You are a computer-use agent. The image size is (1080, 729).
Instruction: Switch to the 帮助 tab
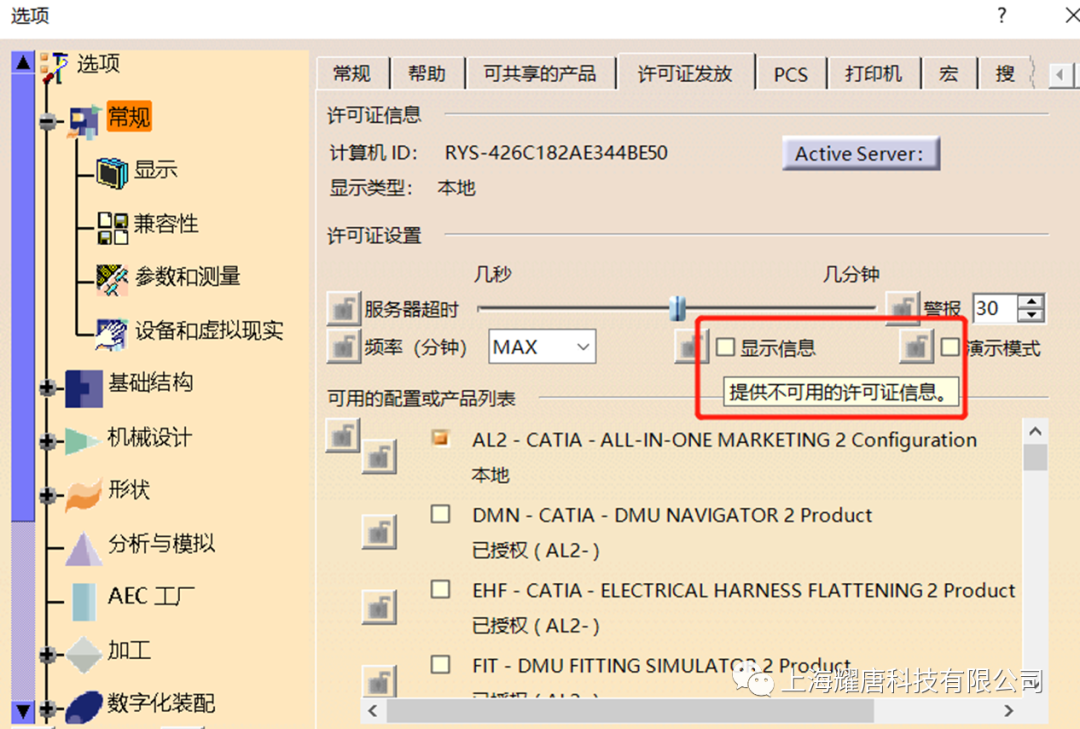point(427,74)
